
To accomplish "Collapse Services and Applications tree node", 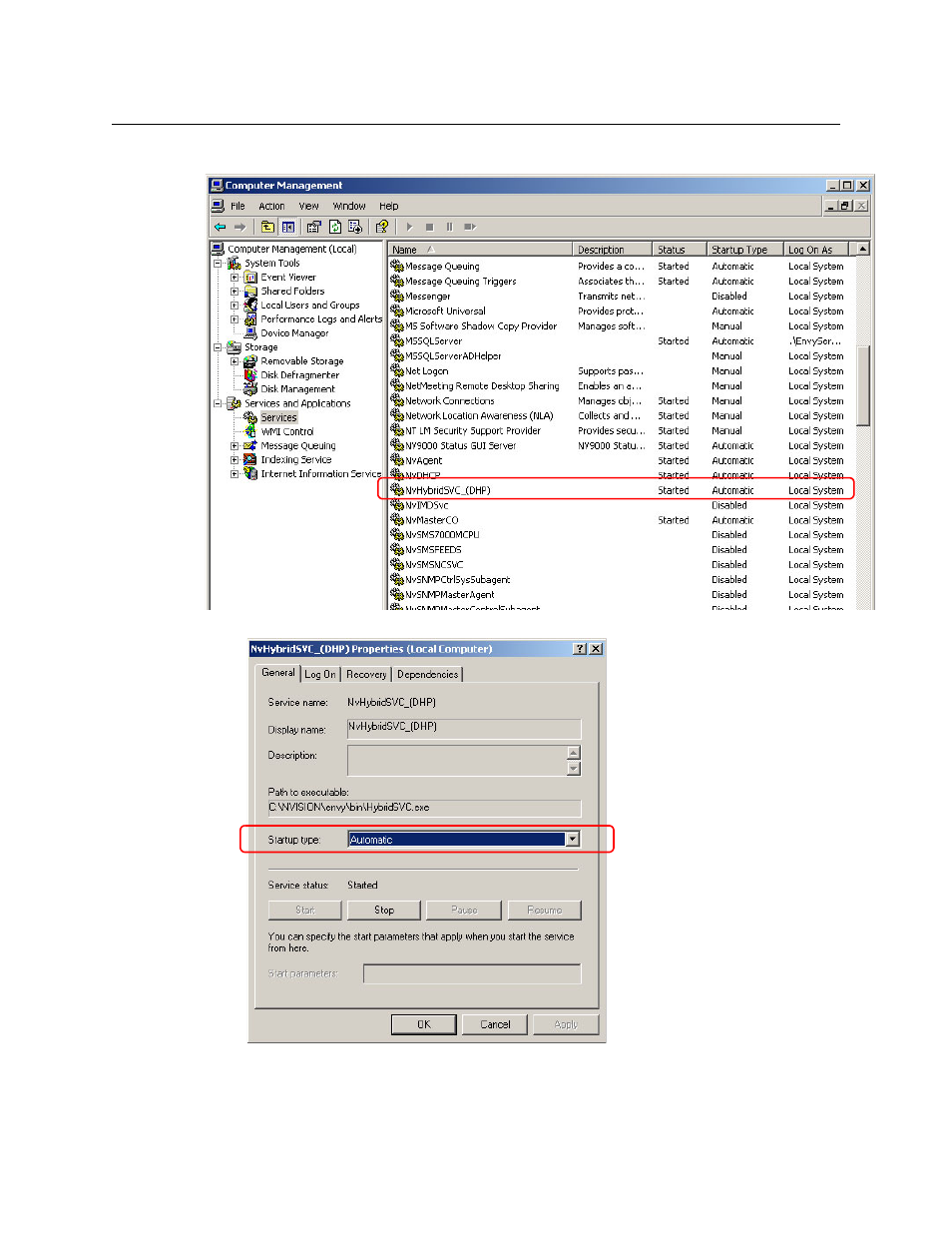I will [218, 403].
